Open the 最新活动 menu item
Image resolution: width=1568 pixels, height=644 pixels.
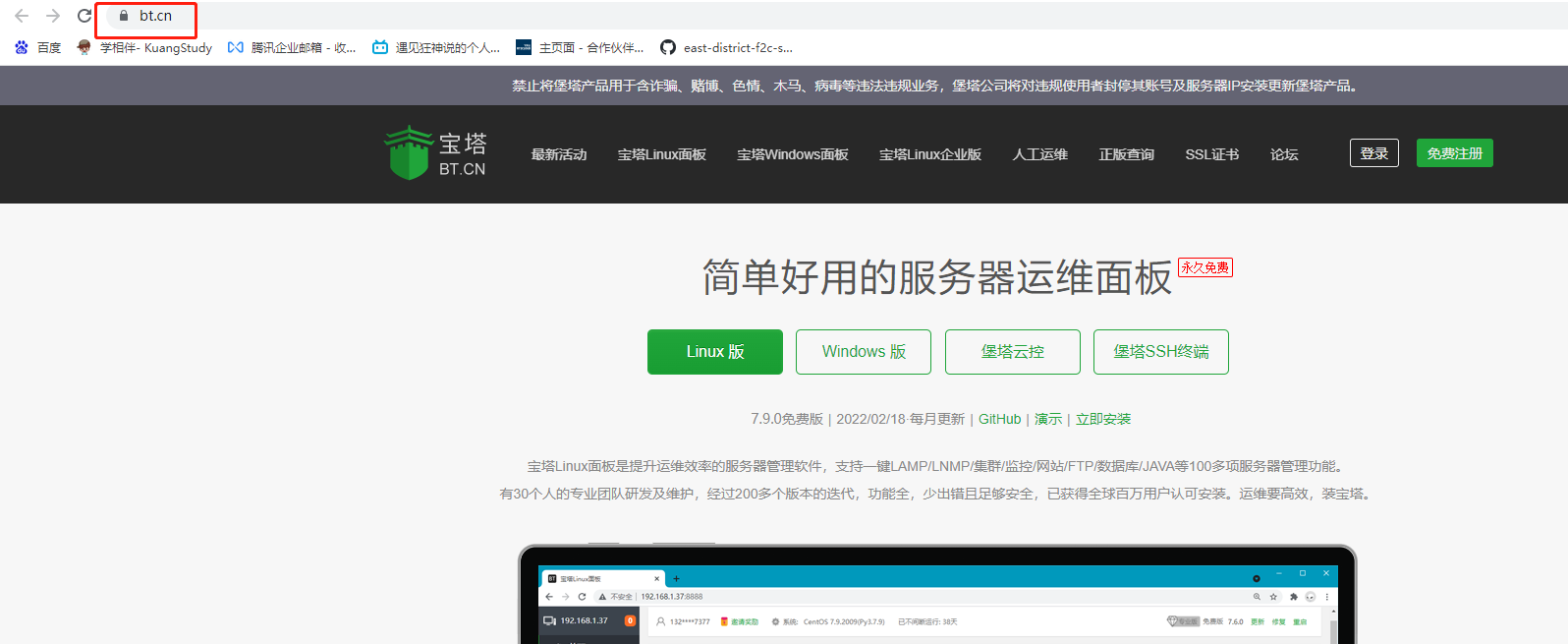(559, 154)
